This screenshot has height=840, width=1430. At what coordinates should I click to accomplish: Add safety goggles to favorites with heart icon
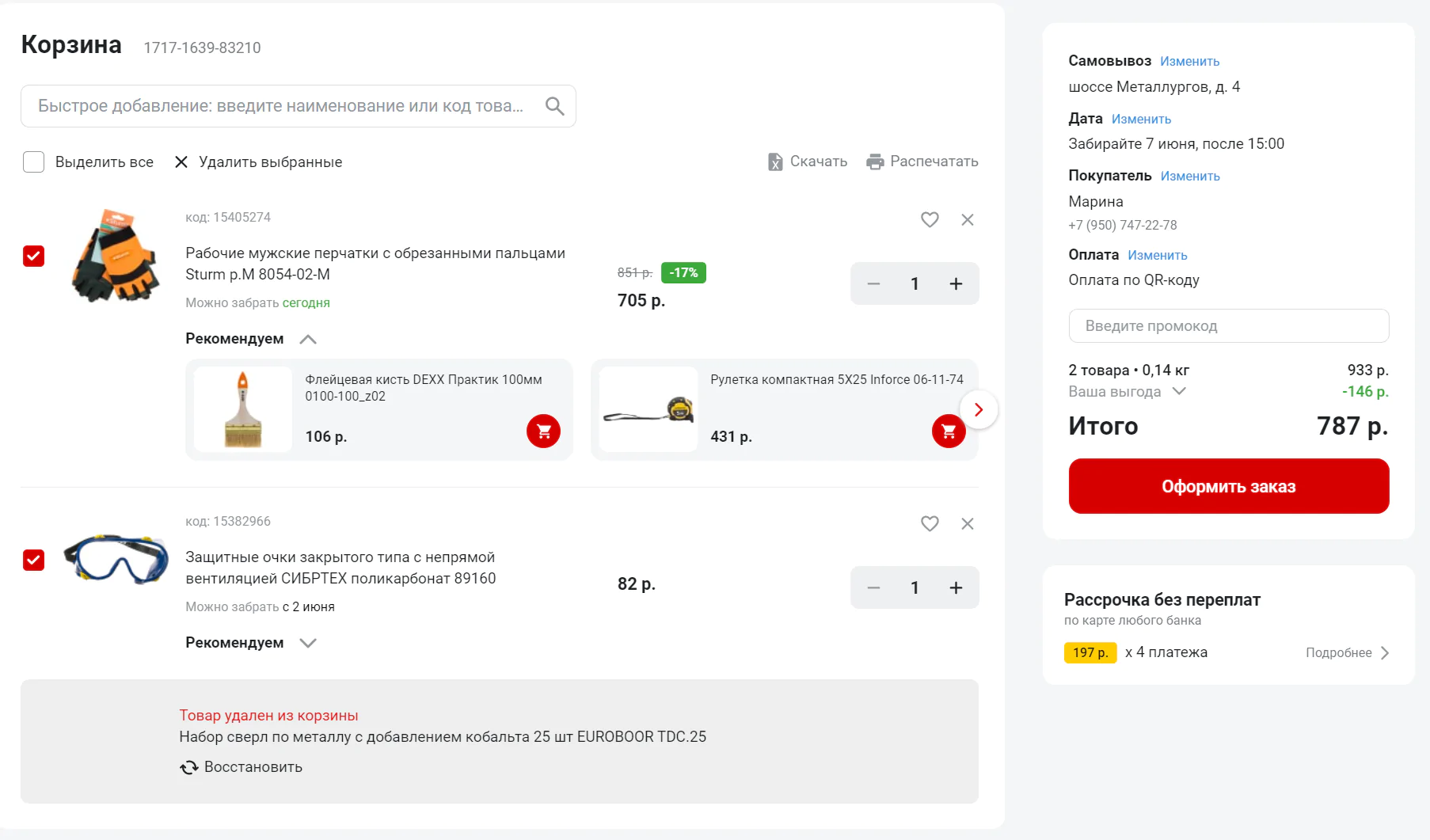(x=930, y=524)
